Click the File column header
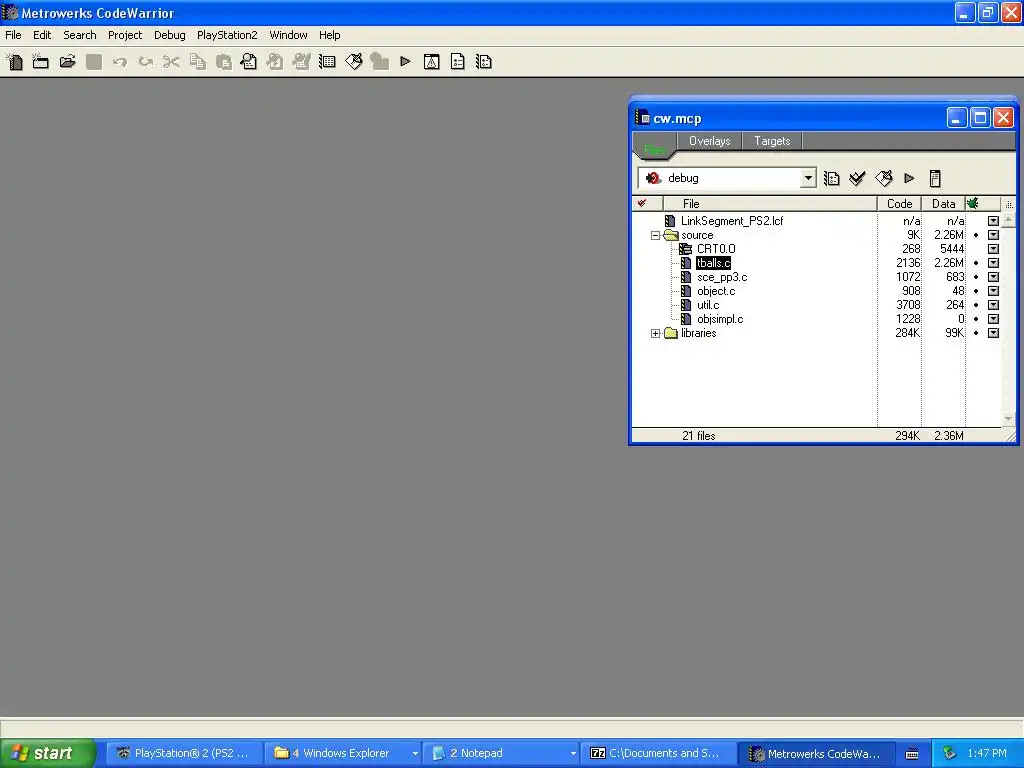The height and width of the screenshot is (768, 1024). point(770,204)
